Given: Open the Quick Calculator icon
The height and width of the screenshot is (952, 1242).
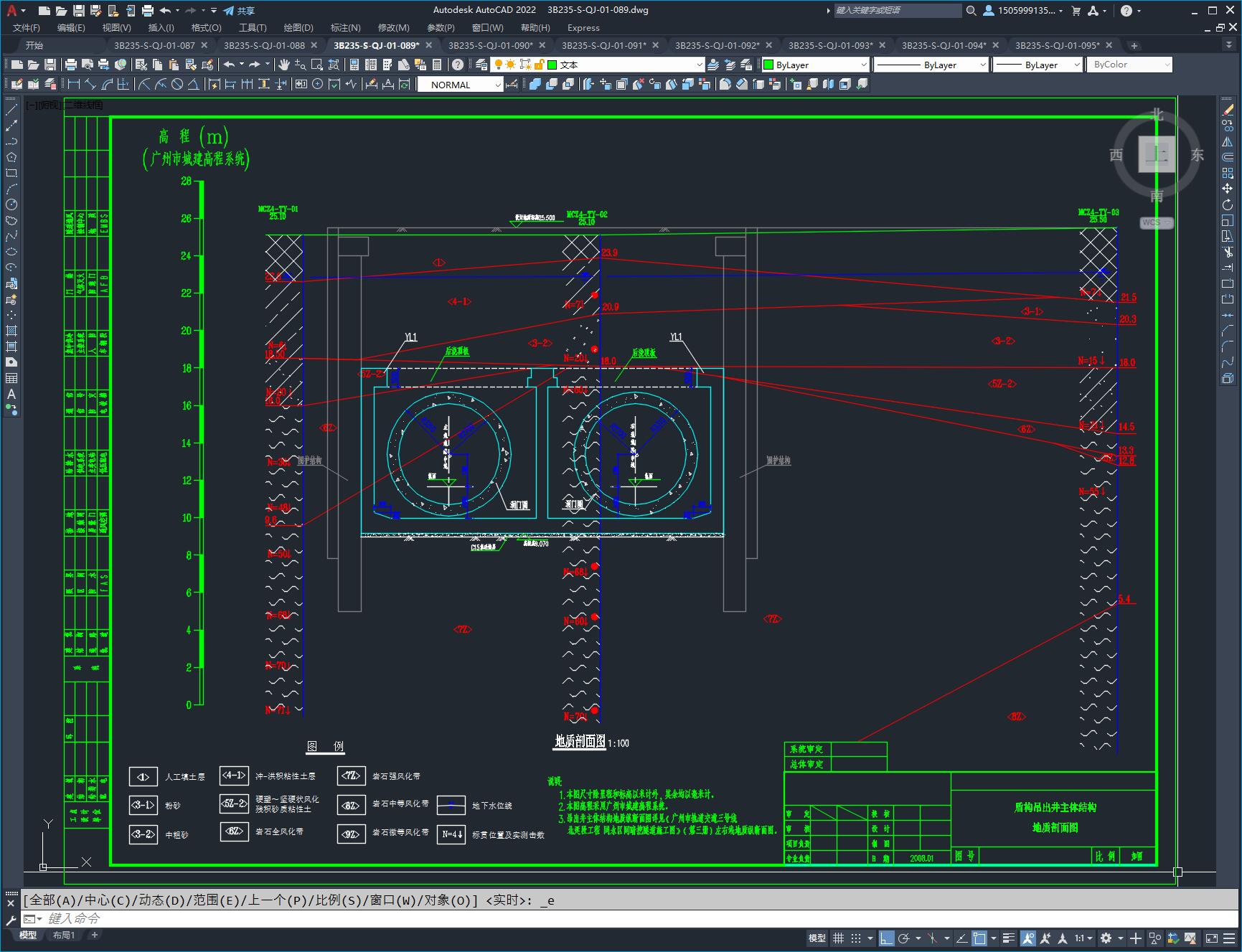Looking at the screenshot, I should click(x=437, y=65).
